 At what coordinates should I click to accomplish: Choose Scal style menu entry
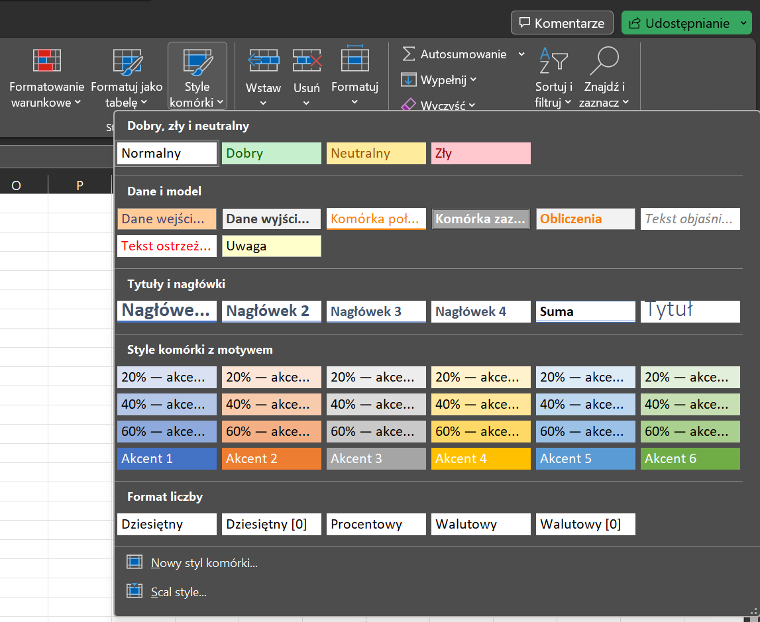[x=178, y=592]
